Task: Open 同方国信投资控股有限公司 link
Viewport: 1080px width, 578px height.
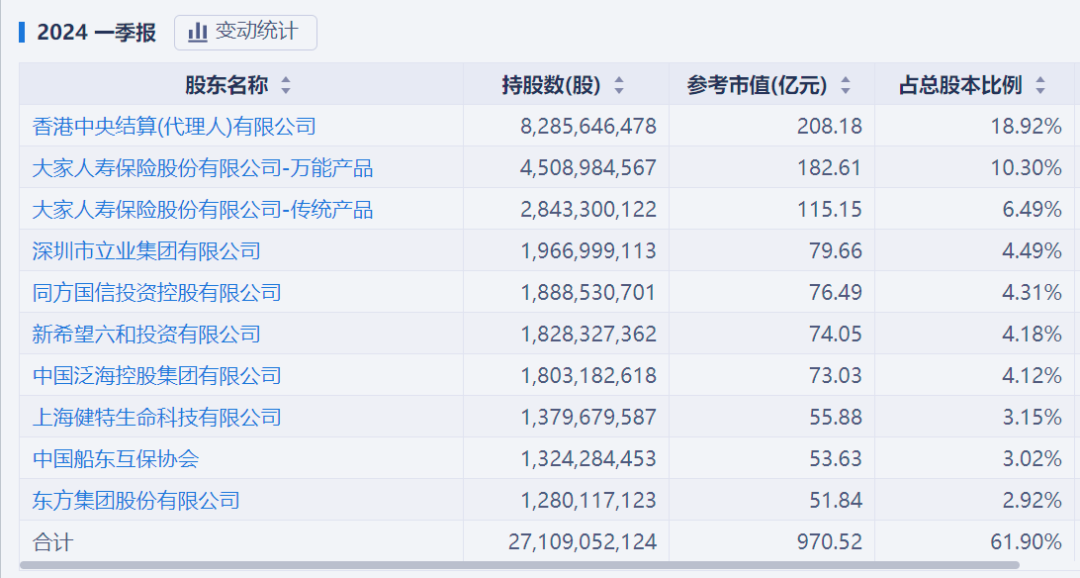Action: tap(157, 293)
